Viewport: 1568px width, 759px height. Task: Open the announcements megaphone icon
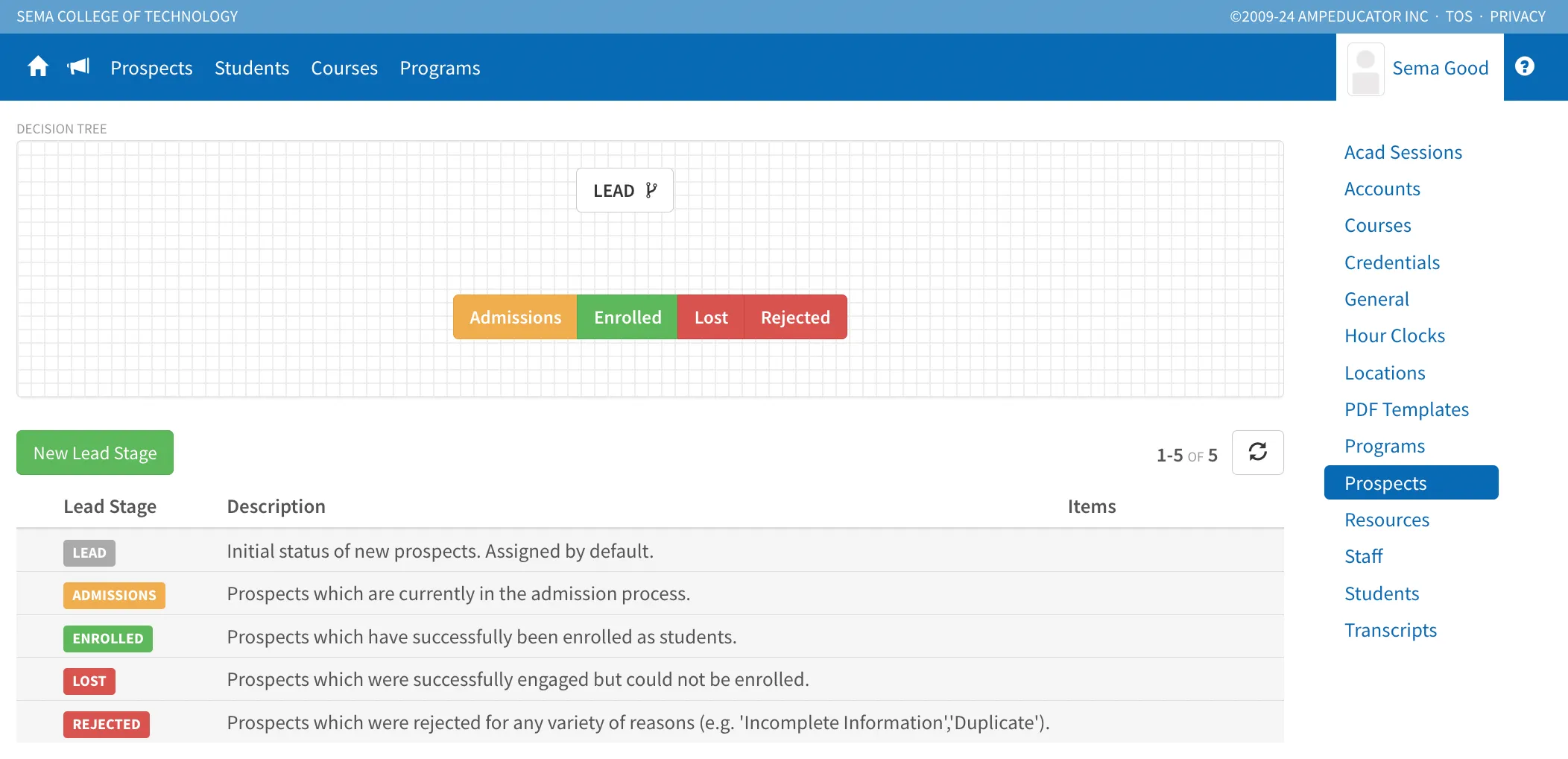click(78, 67)
